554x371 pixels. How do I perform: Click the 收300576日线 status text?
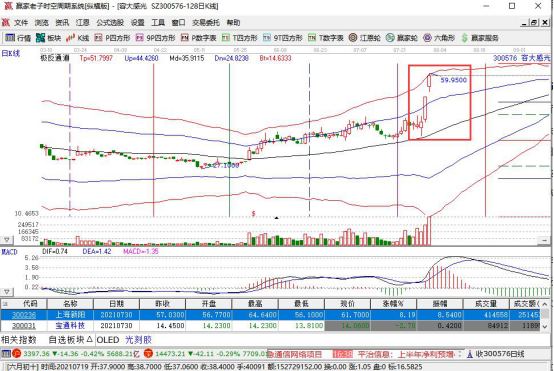point(500,354)
